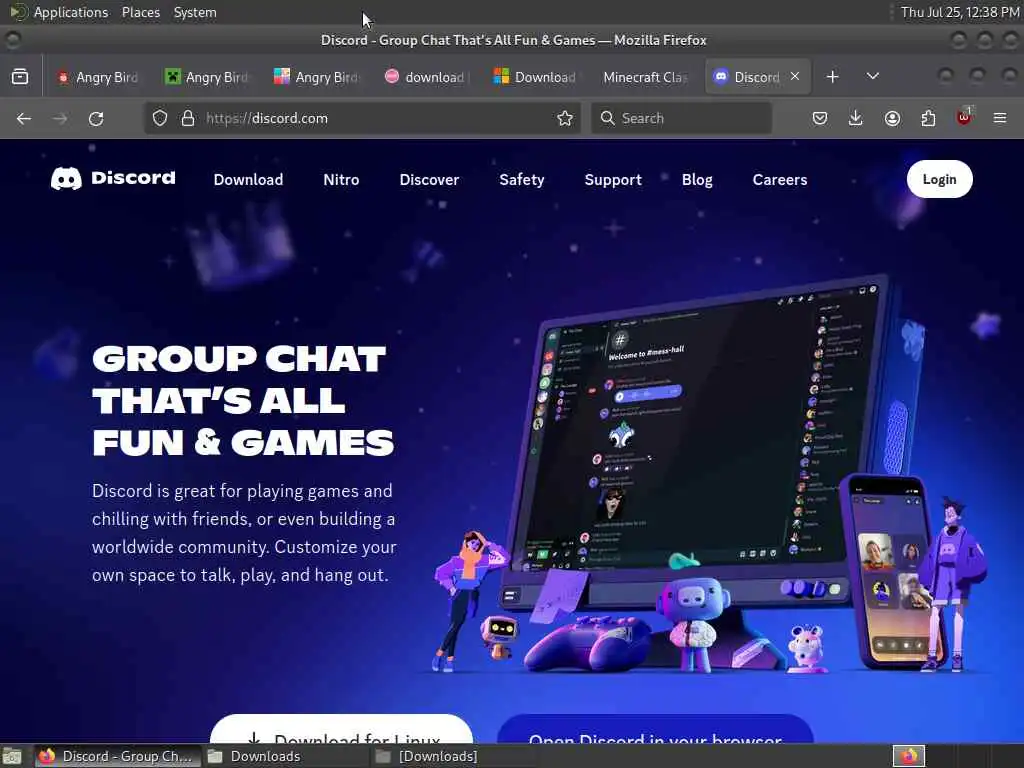Click the clock showing Thu Jul 25
1024x768 pixels.
click(x=959, y=12)
